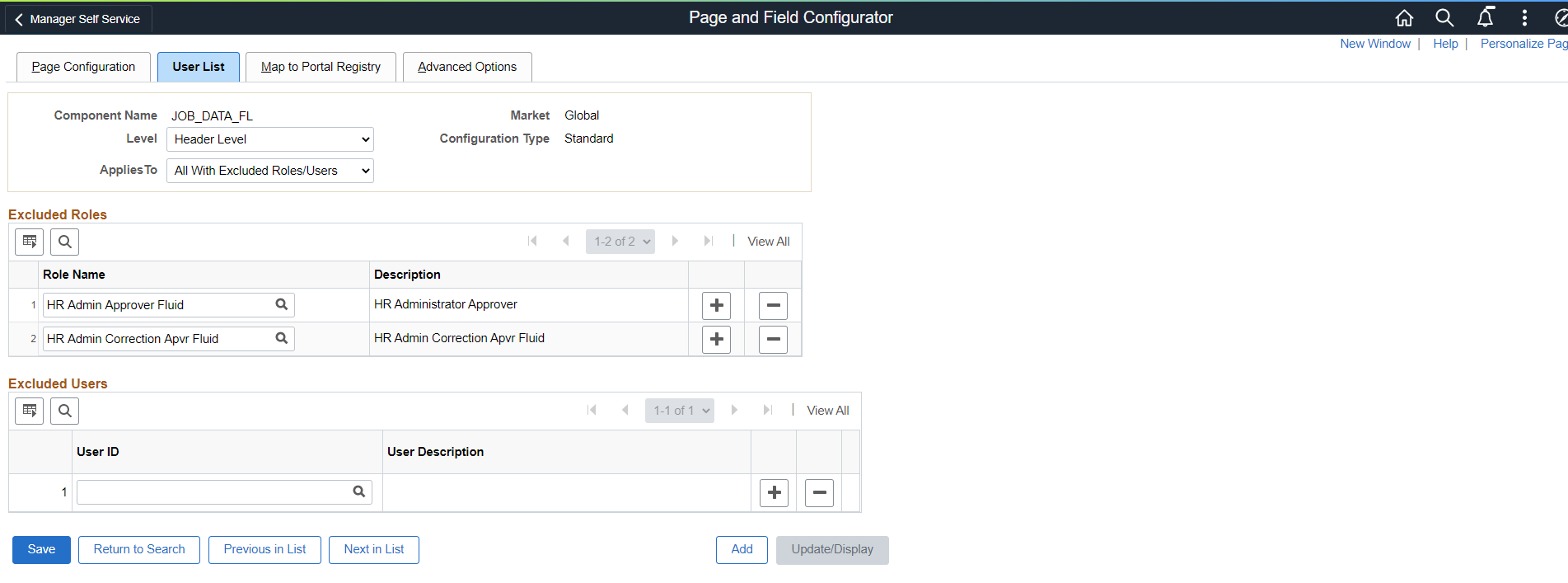The image size is (1568, 583).
Task: Add row after HR Admin Correction Apvr Fluid
Action: coord(717,339)
